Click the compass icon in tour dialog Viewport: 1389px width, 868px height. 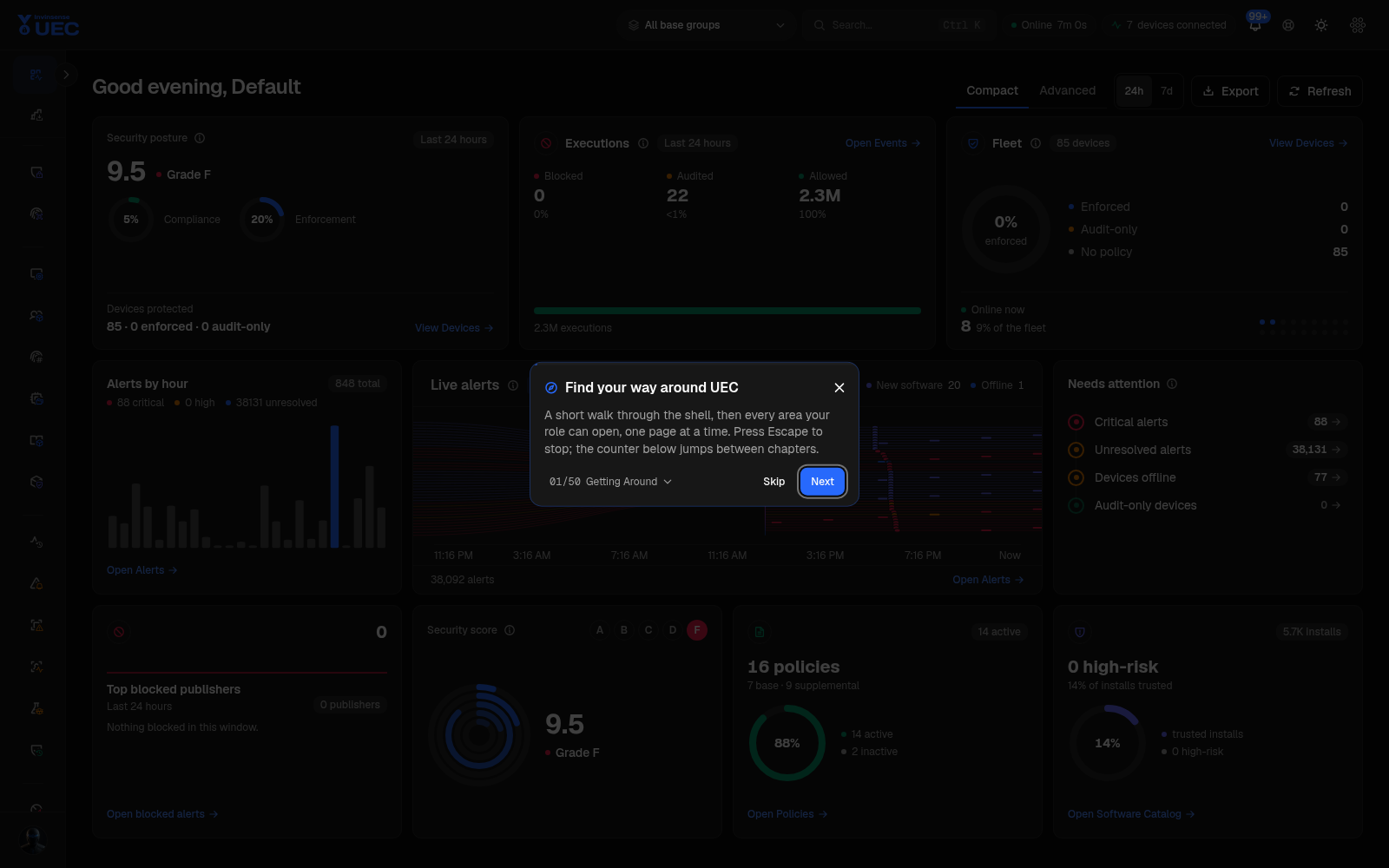(550, 388)
